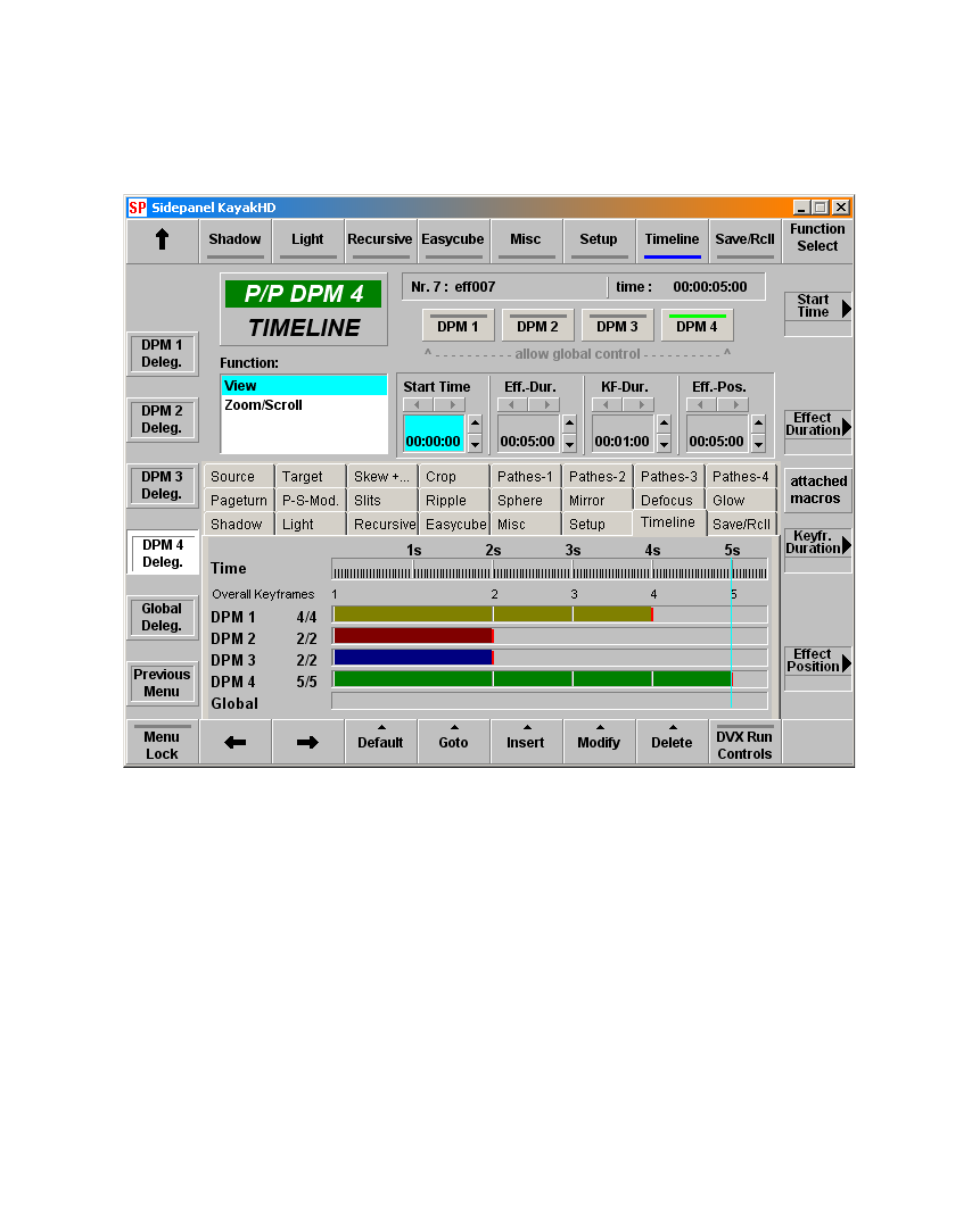954x1227 pixels.
Task: Decrease Start Time with its down stepper
Action: (x=475, y=442)
